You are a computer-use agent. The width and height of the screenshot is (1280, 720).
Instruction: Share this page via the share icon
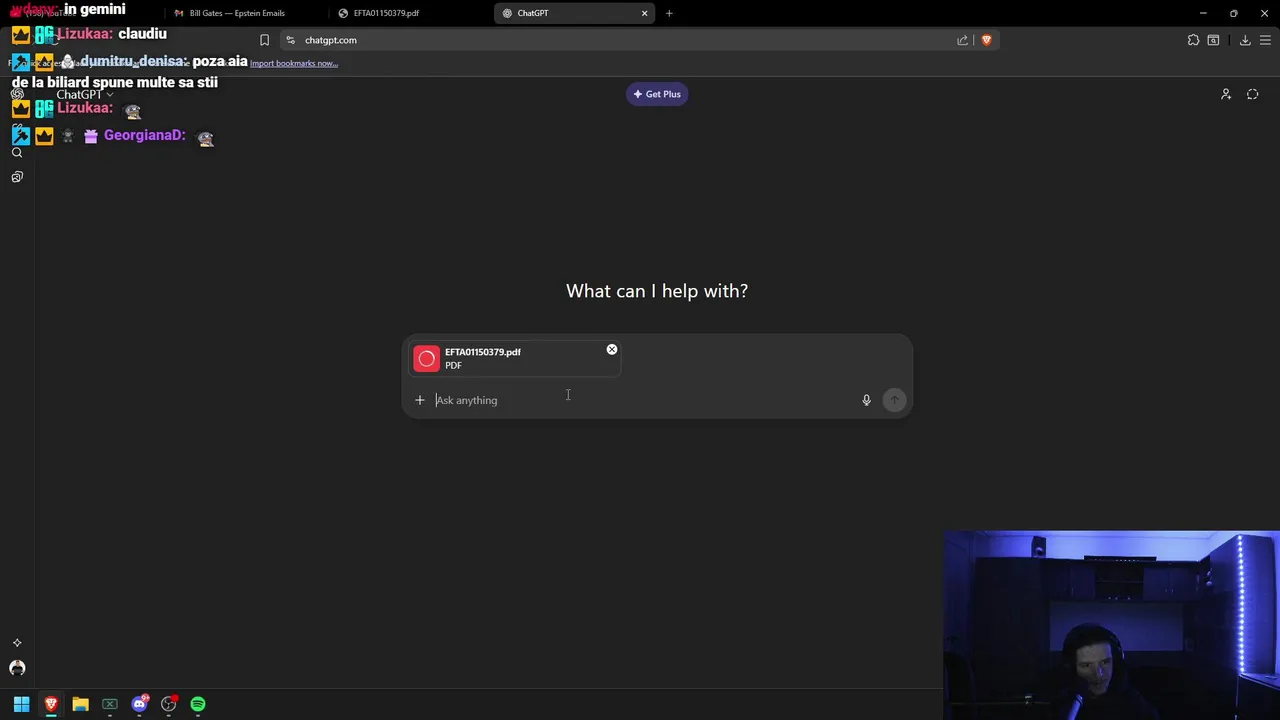click(x=963, y=40)
